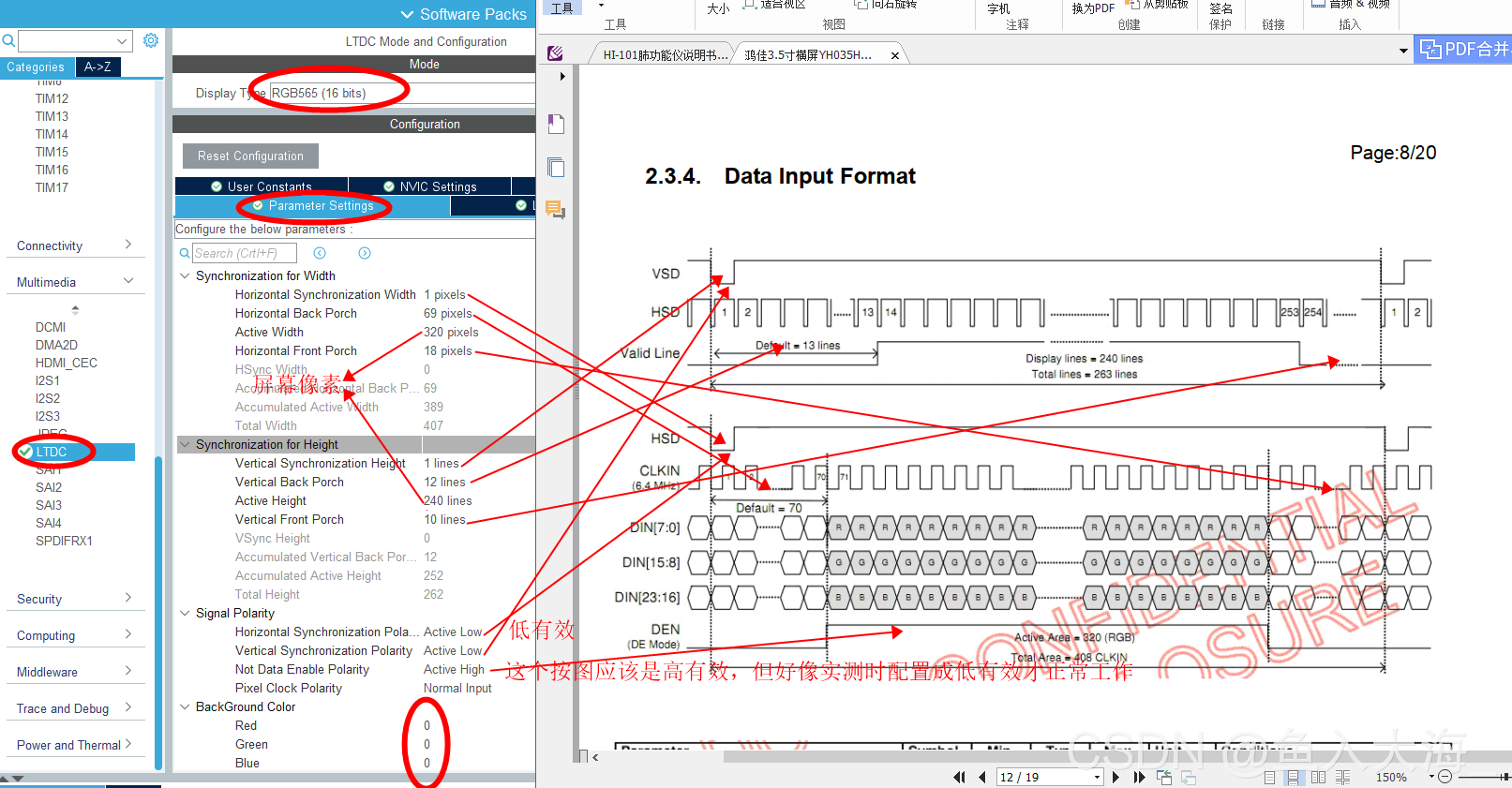The image size is (1512, 788).
Task: Select continuous page view mode icon
Action: click(1294, 777)
